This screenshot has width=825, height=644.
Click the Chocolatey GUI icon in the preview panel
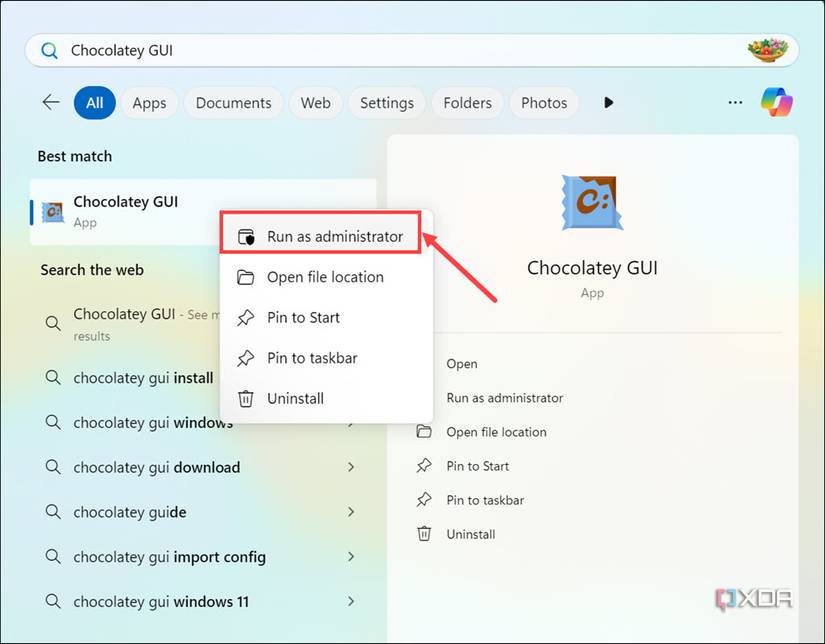click(592, 202)
